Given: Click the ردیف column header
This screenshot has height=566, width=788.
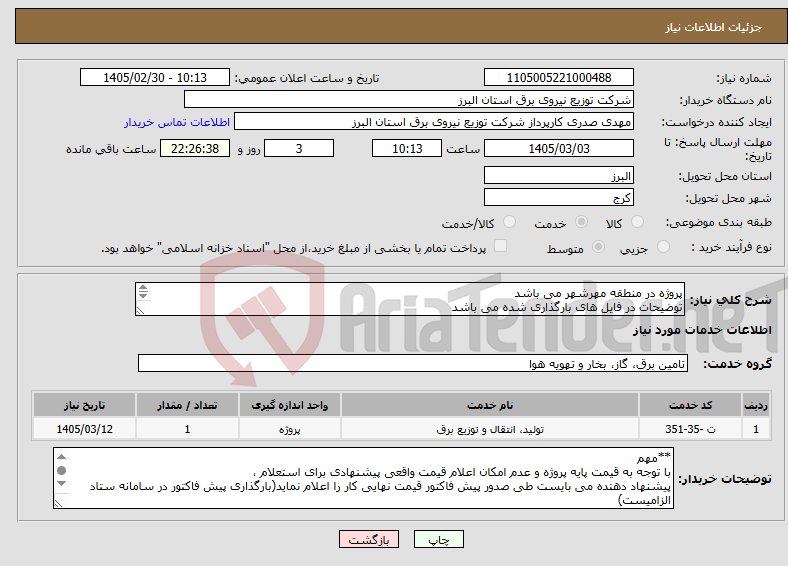Looking at the screenshot, I should [x=756, y=405].
